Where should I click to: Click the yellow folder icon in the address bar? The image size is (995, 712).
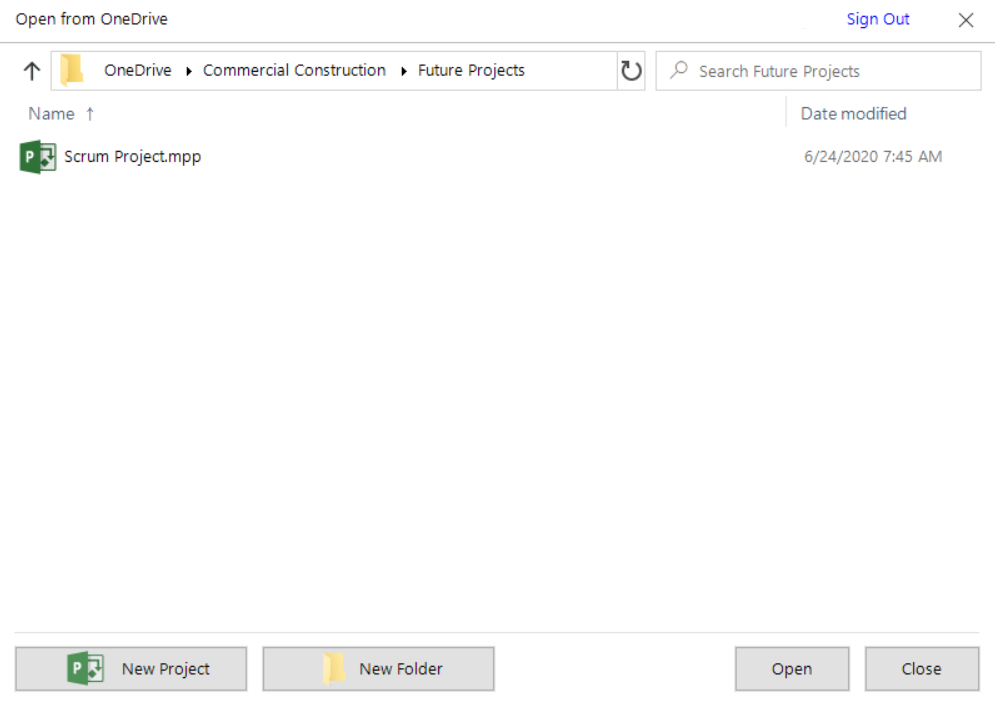72,71
